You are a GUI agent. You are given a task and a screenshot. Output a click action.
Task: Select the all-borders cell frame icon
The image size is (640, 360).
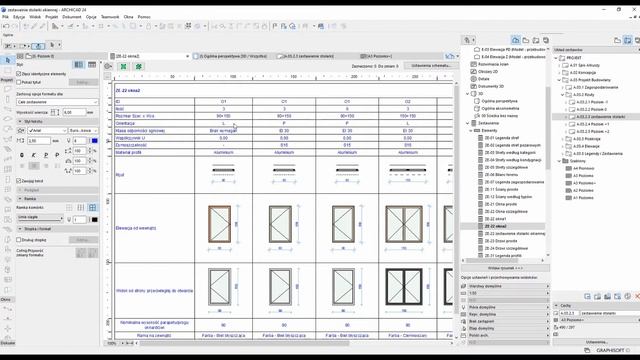(x=93, y=208)
